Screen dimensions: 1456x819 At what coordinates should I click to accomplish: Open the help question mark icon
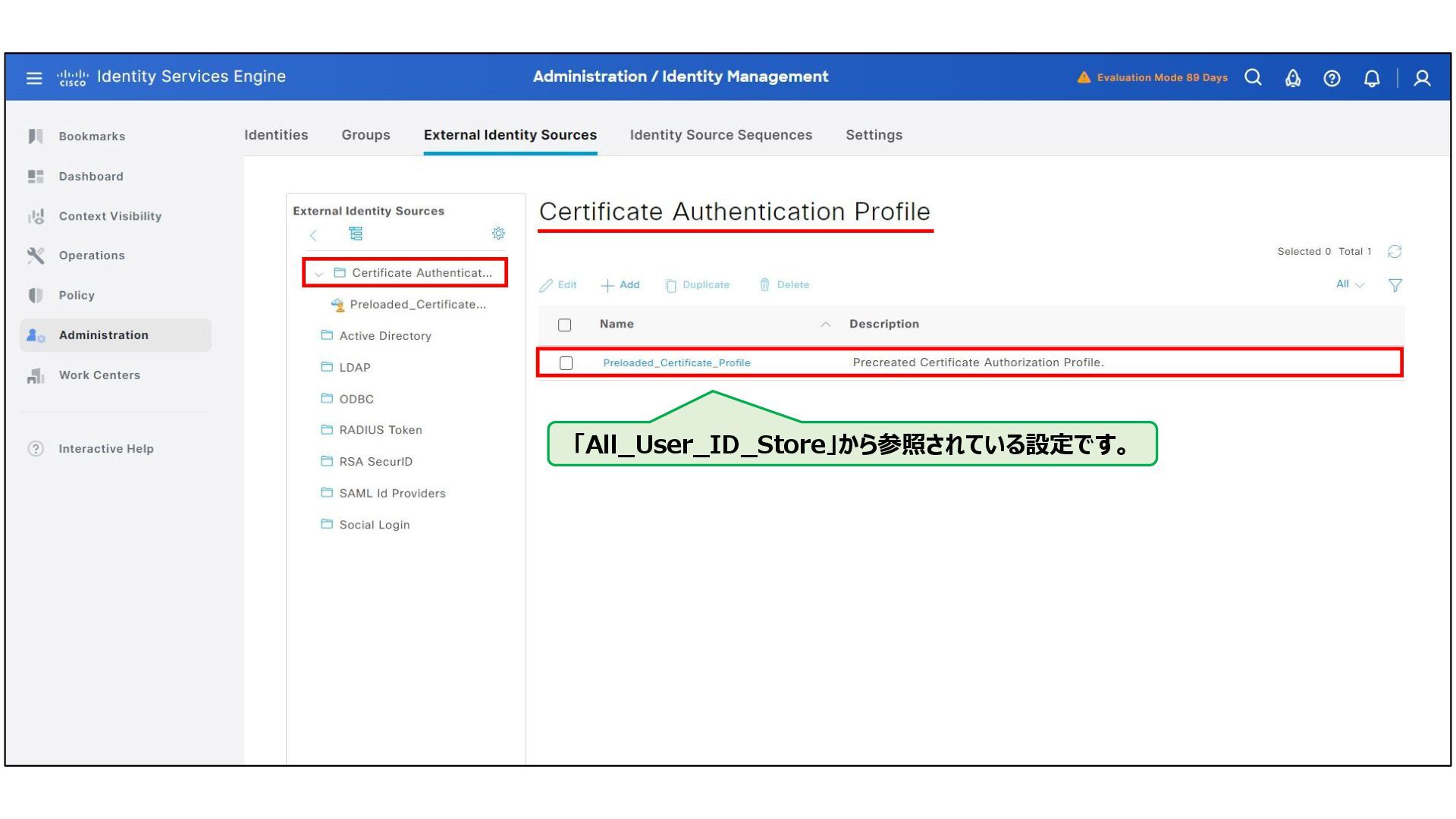pyautogui.click(x=1332, y=78)
